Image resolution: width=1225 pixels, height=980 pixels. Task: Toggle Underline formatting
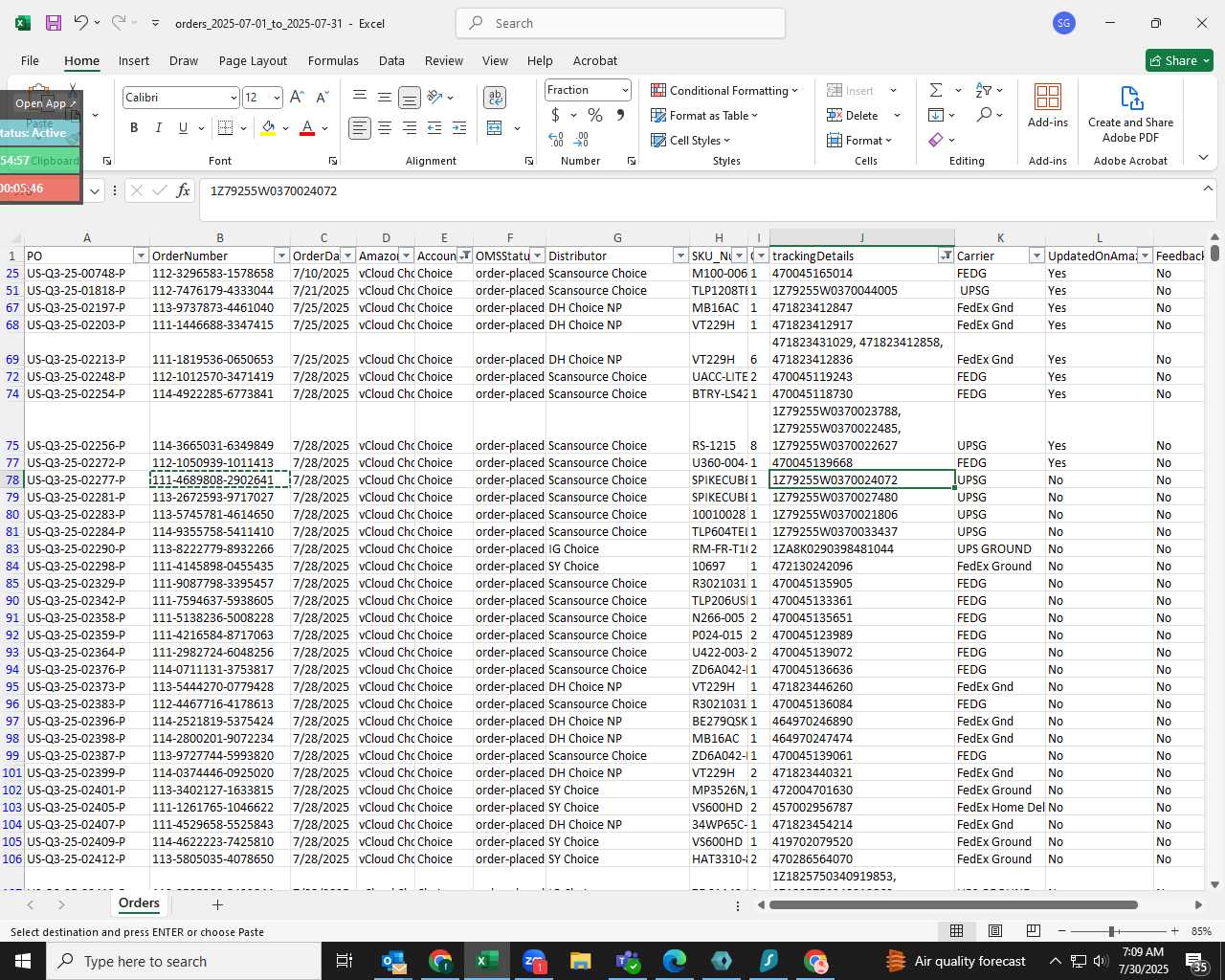click(x=183, y=128)
